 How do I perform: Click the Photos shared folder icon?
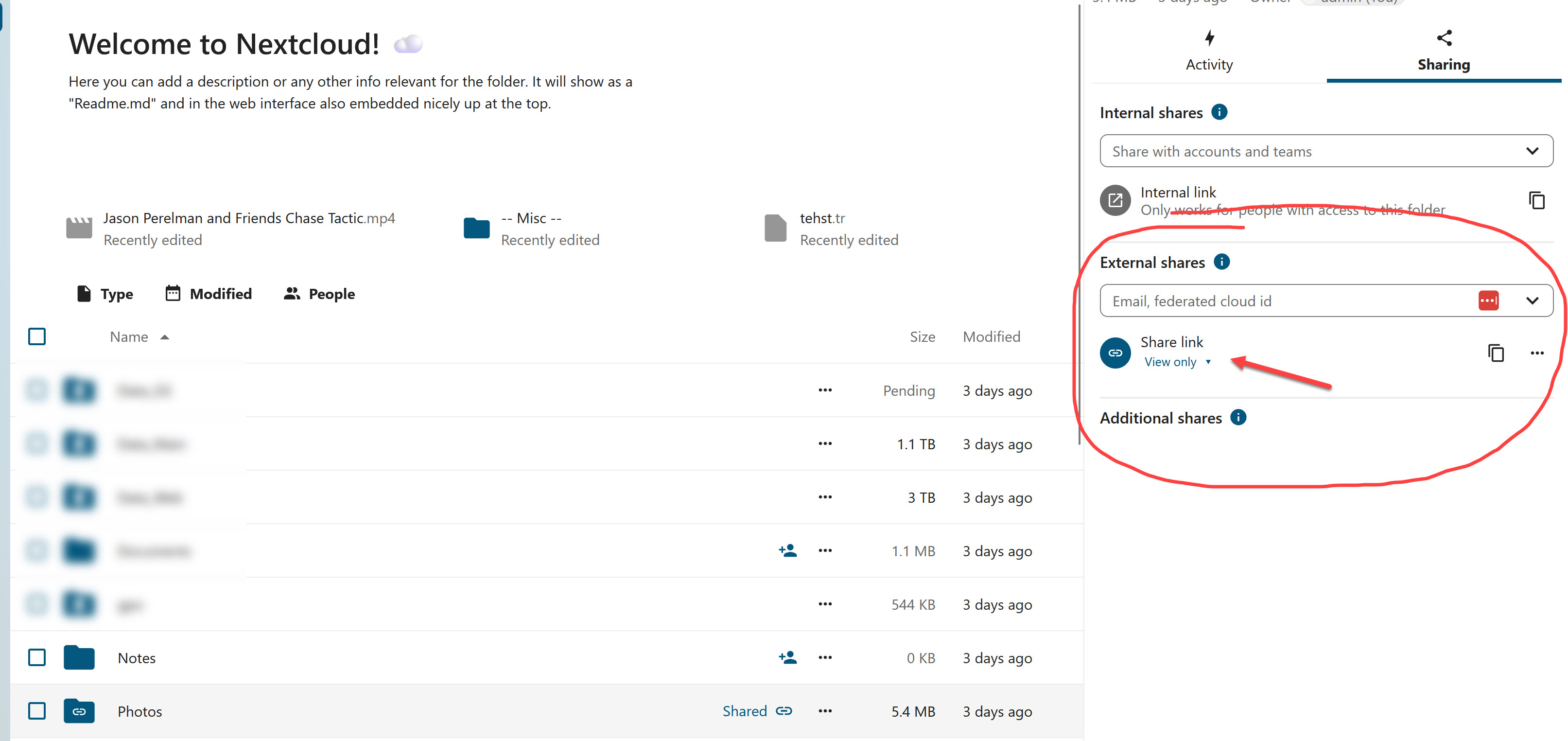tap(79, 711)
